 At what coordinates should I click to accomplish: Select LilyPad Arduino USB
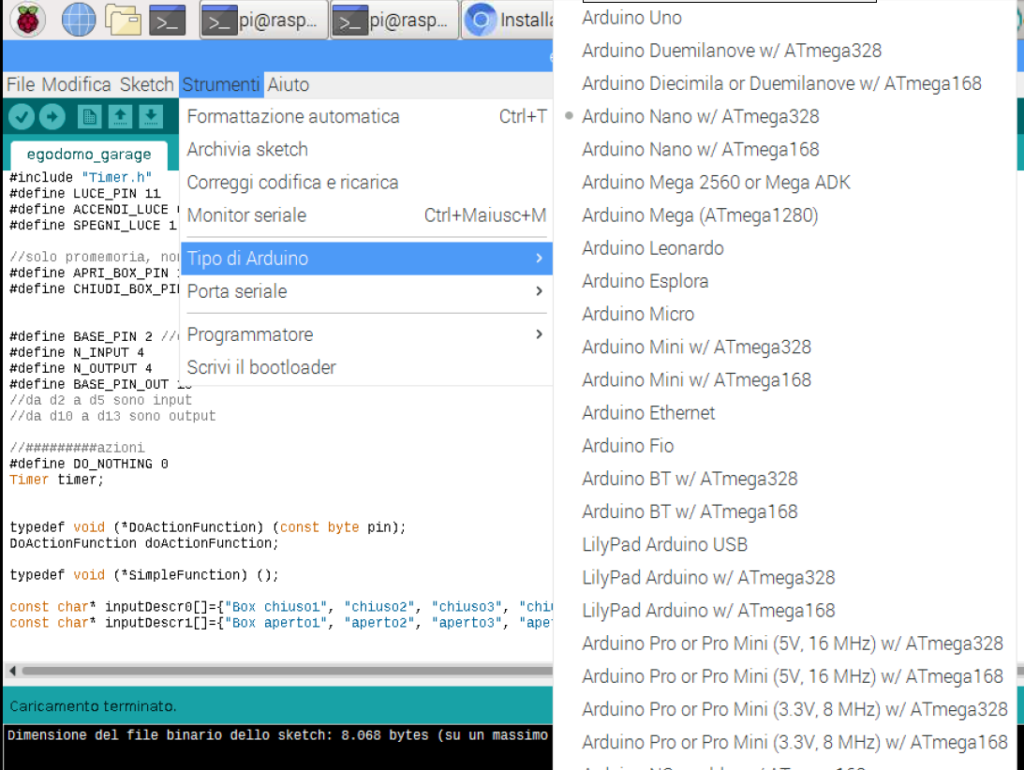coord(785,545)
